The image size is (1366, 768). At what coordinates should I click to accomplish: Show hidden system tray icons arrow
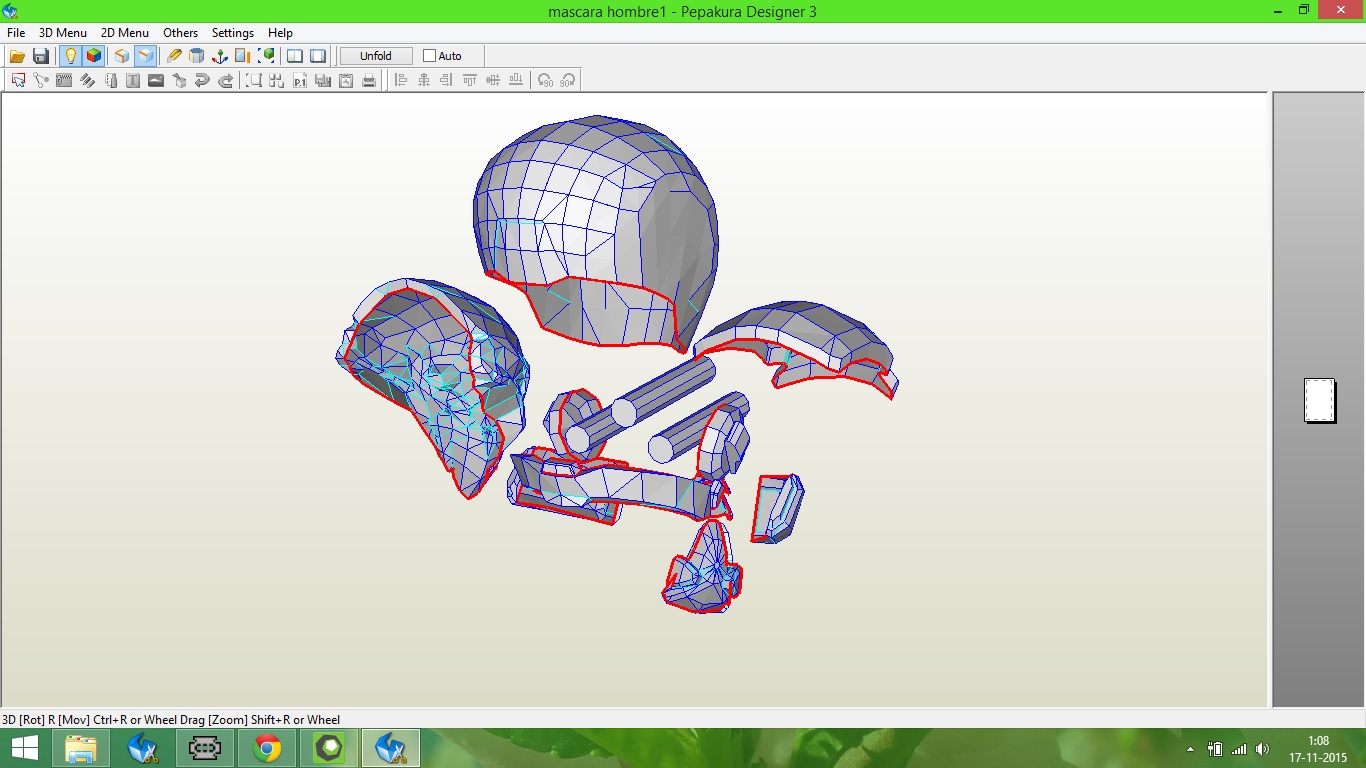(1190, 749)
